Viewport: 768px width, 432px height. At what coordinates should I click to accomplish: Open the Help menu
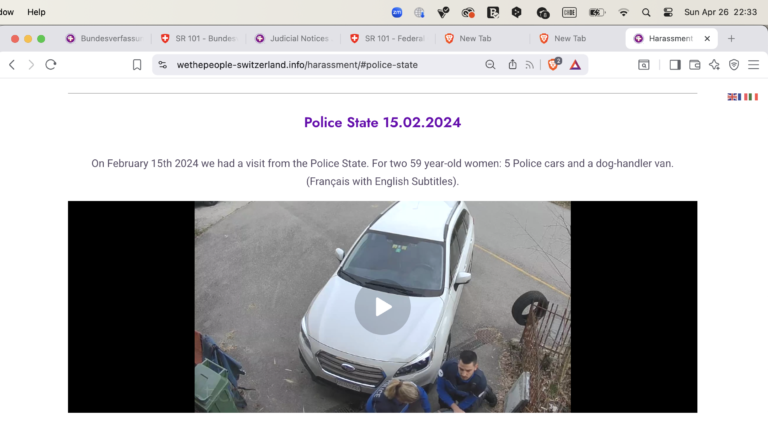click(x=36, y=12)
